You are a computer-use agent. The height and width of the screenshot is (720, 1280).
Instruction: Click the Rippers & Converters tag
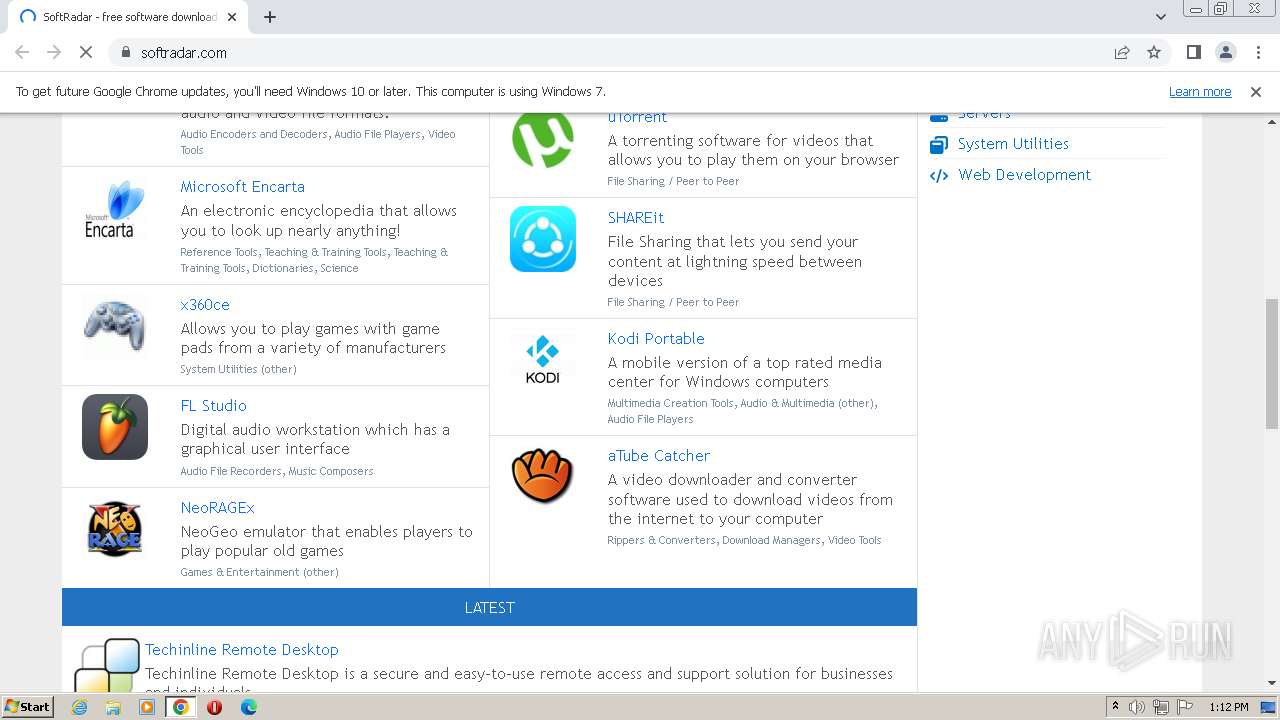[661, 540]
